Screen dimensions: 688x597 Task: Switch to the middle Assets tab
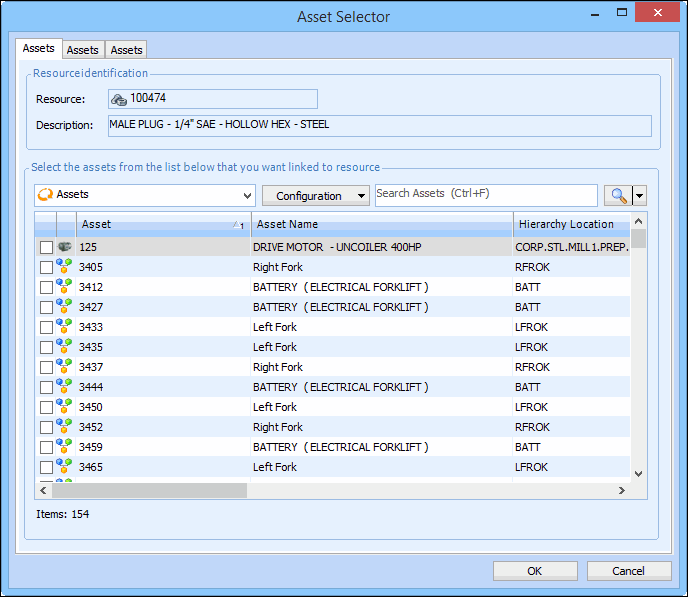pyautogui.click(x=82, y=50)
